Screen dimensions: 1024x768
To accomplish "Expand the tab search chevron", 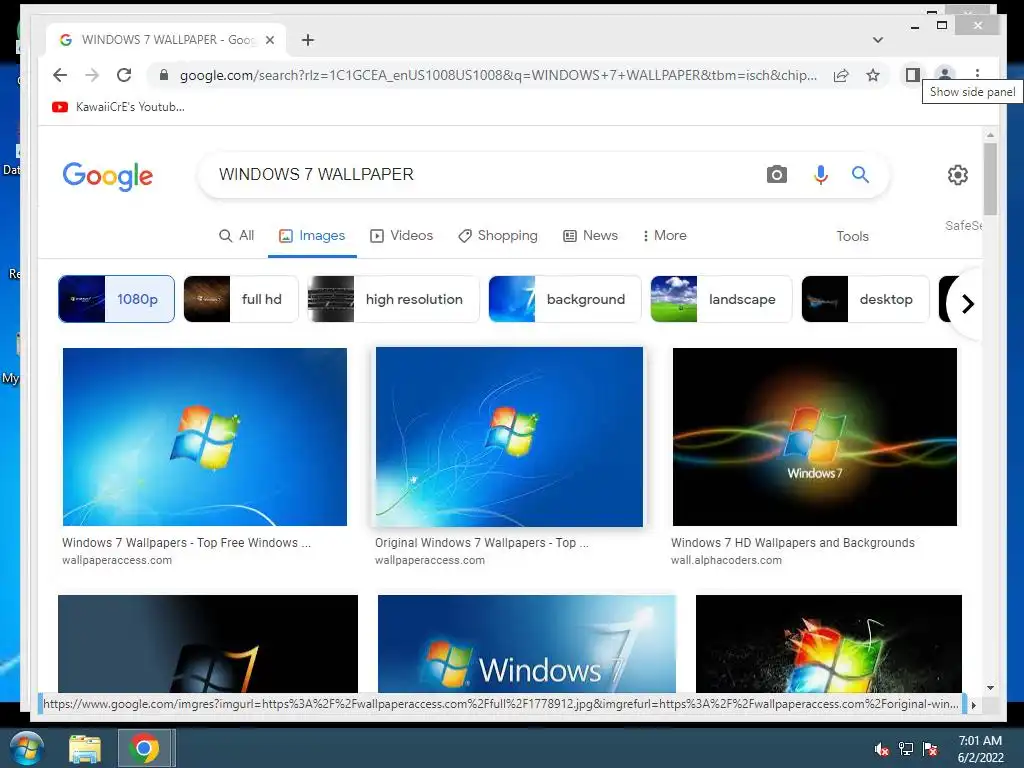I will click(878, 40).
